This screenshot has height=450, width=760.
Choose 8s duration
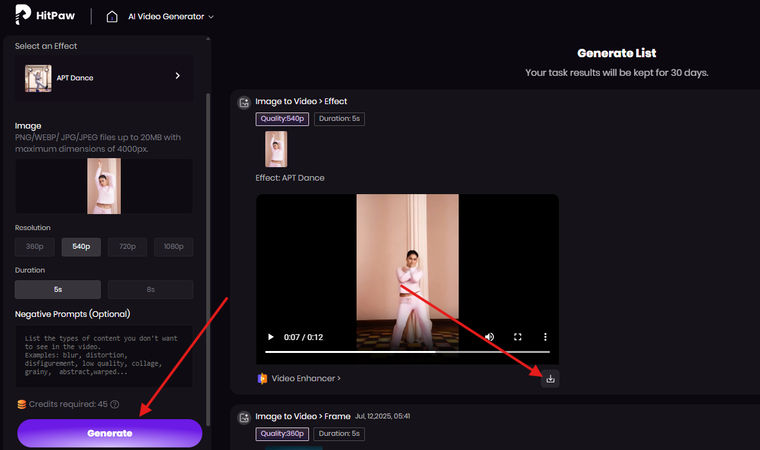[x=151, y=289]
